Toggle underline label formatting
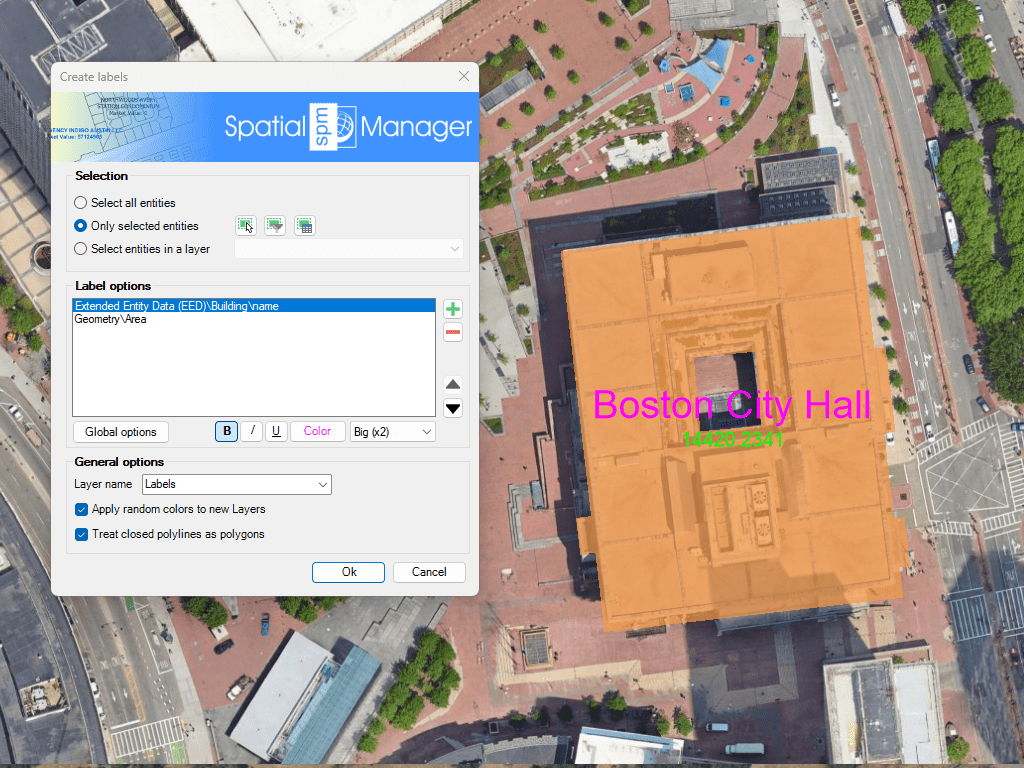Image resolution: width=1024 pixels, height=768 pixels. click(x=276, y=432)
